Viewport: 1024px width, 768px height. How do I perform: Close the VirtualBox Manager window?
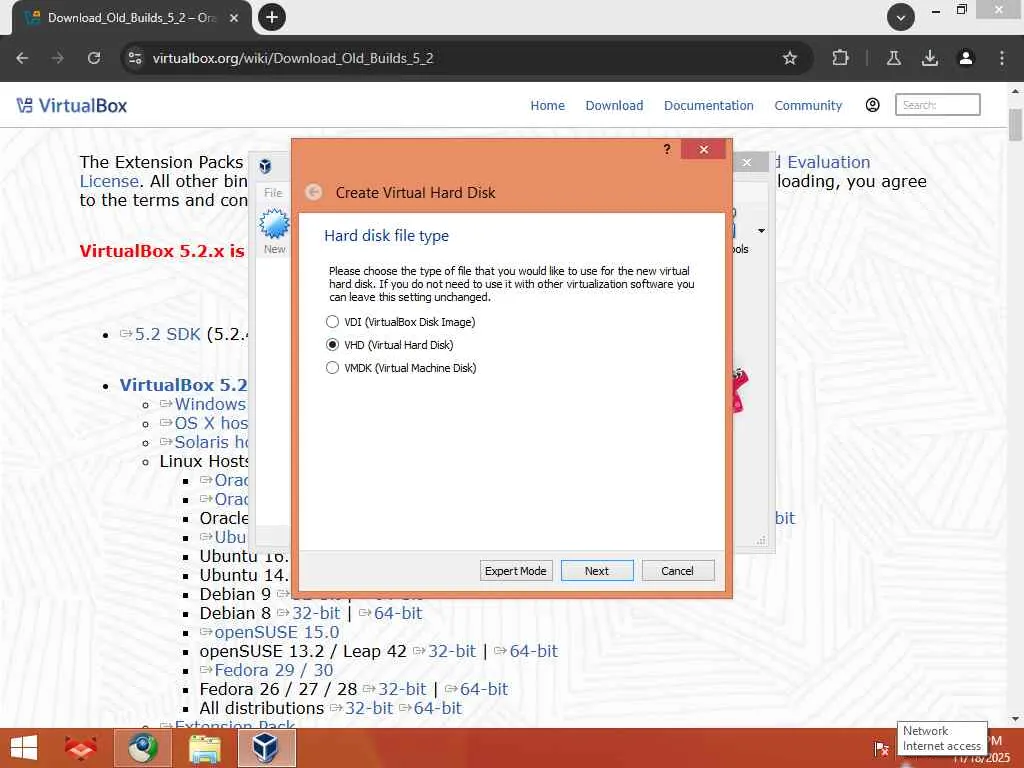[x=747, y=163]
